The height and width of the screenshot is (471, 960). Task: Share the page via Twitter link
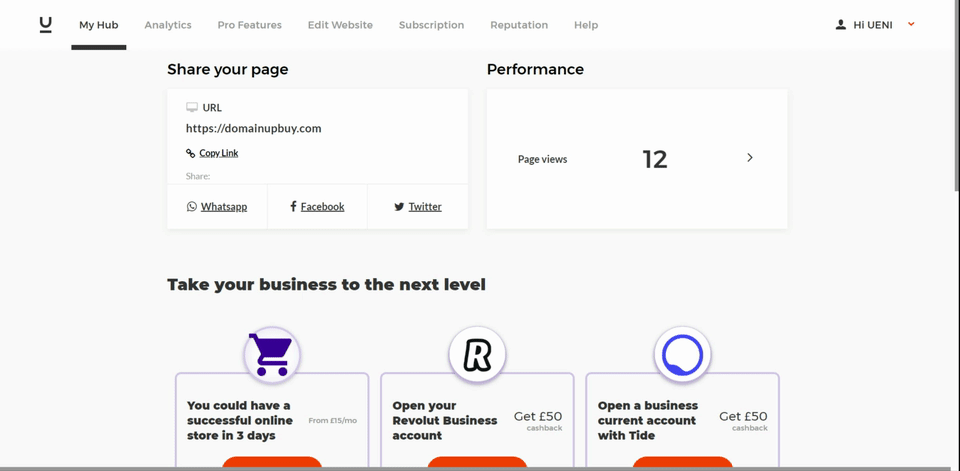(425, 207)
